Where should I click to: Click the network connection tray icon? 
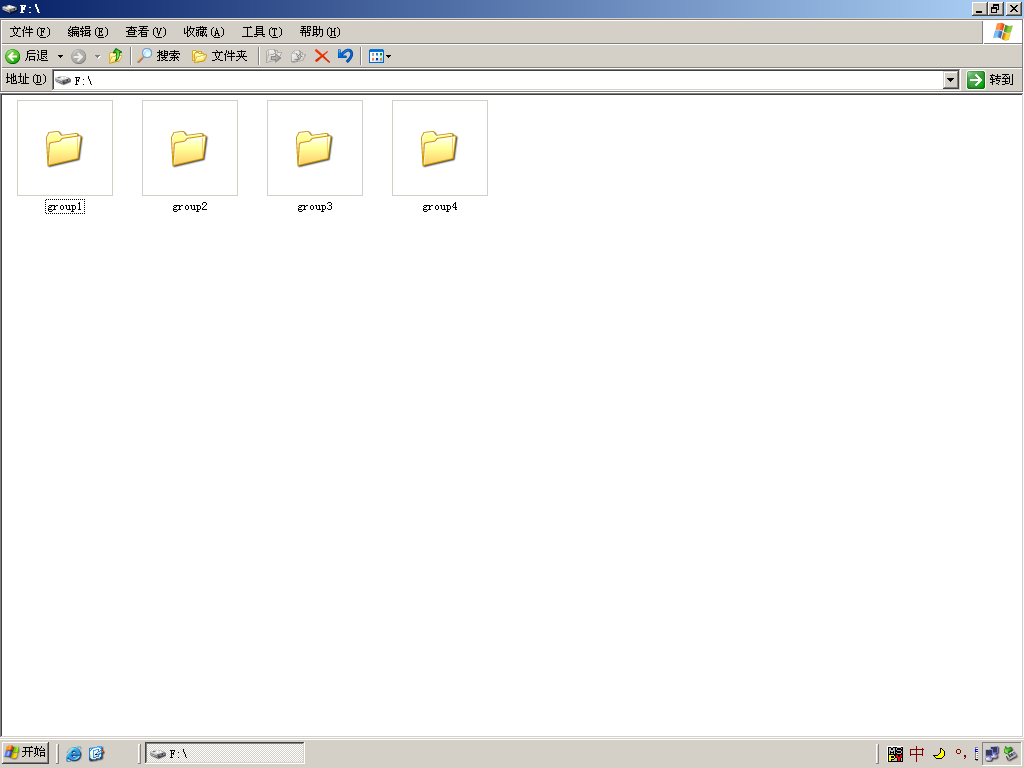point(992,754)
